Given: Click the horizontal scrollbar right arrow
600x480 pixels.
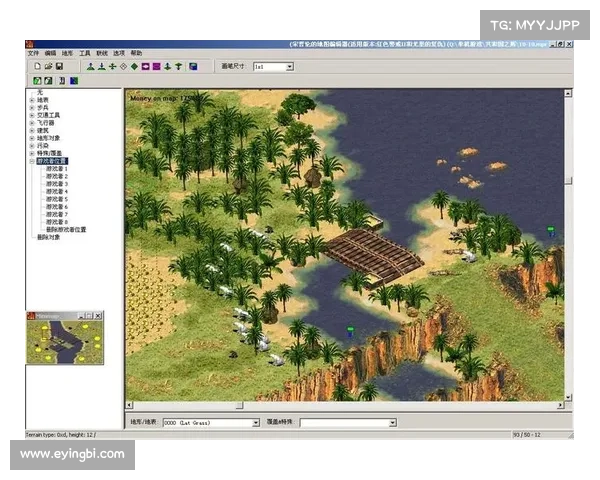Looking at the screenshot, I should click(560, 405).
